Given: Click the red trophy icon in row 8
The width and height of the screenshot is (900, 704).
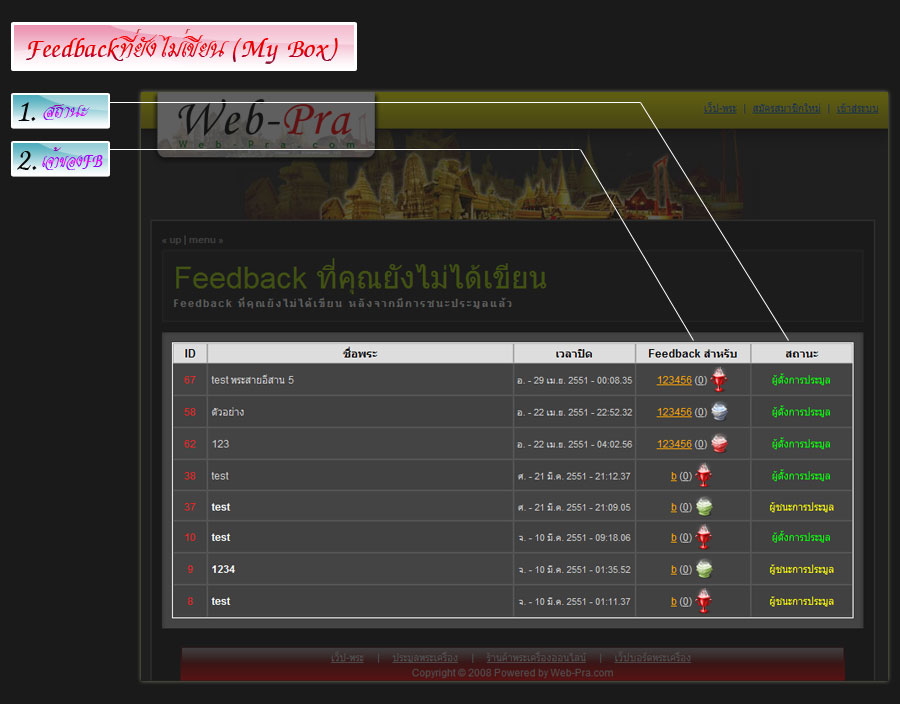Looking at the screenshot, I should [704, 601].
